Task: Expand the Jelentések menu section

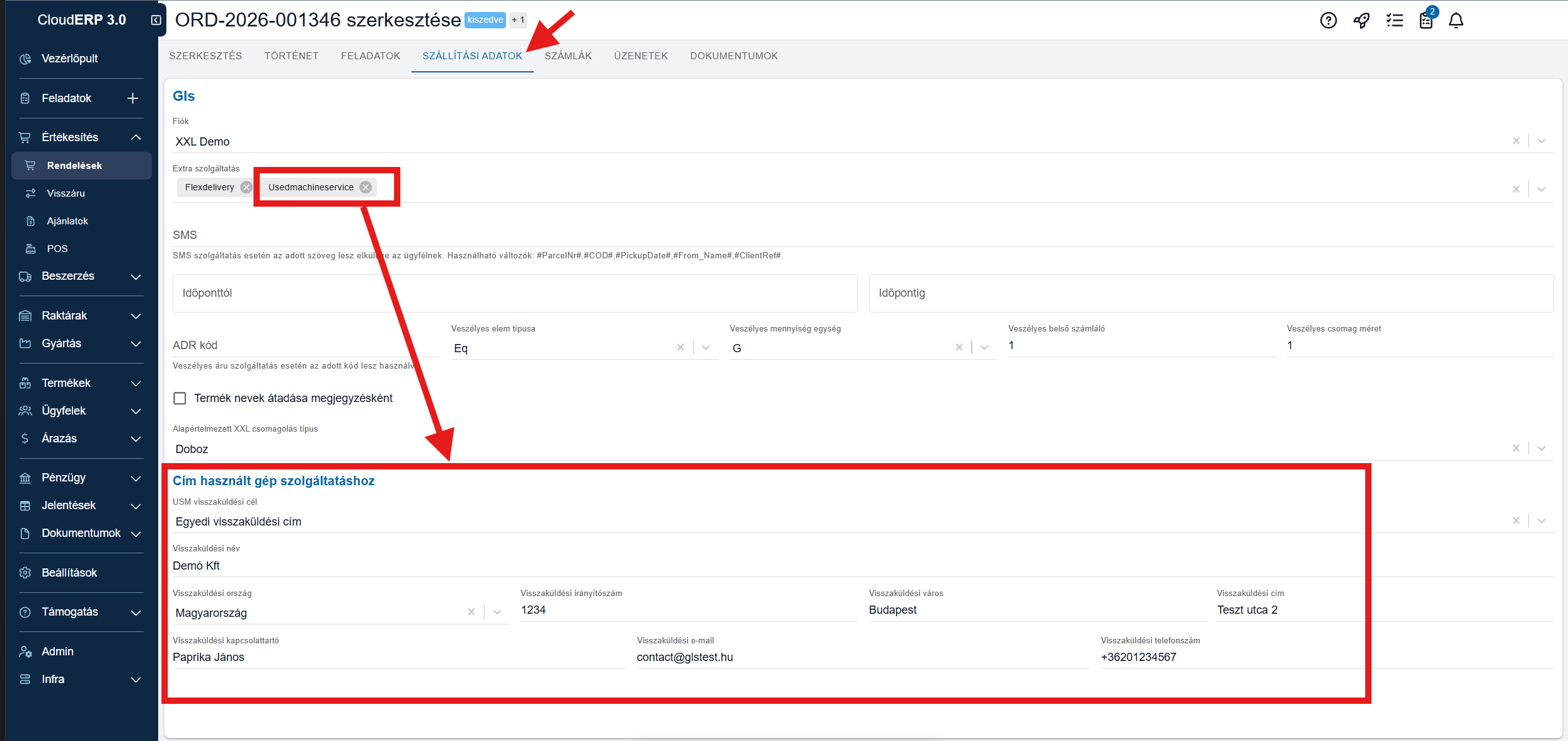Action: tap(135, 505)
